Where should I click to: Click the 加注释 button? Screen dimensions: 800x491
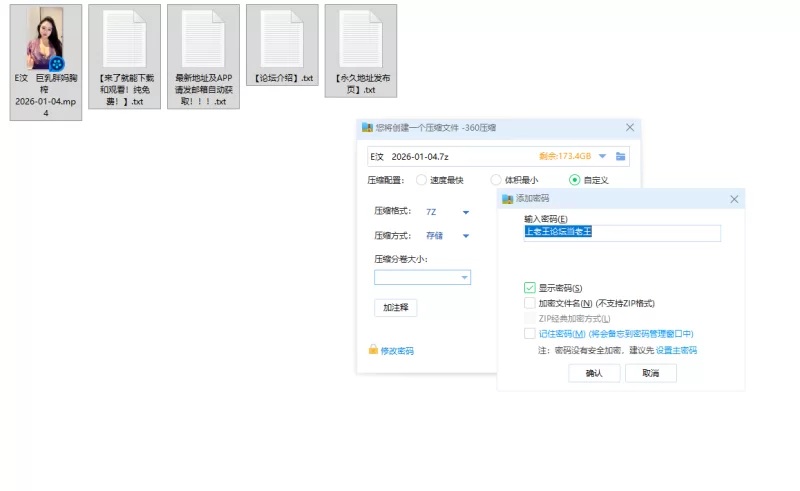click(x=396, y=307)
